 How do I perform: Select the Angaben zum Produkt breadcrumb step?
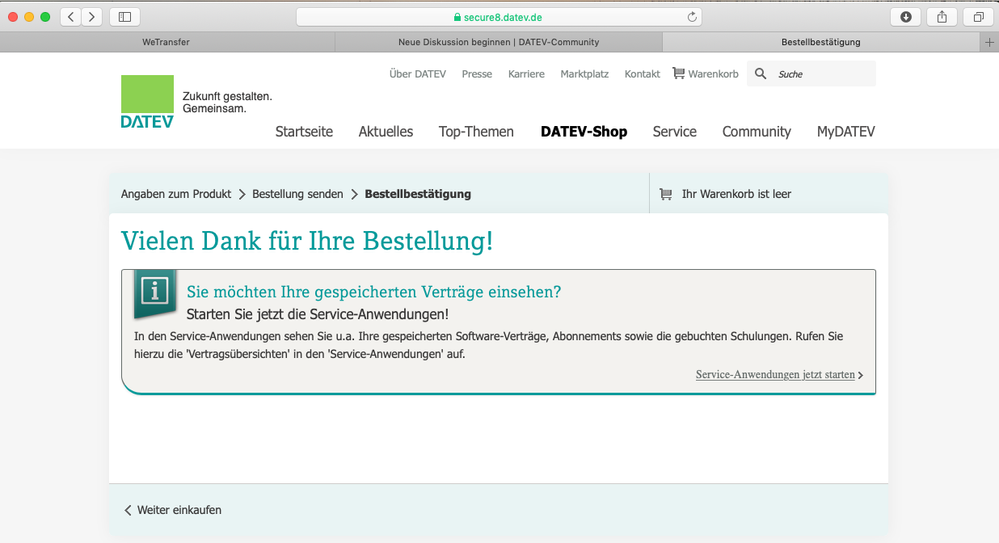[176, 194]
